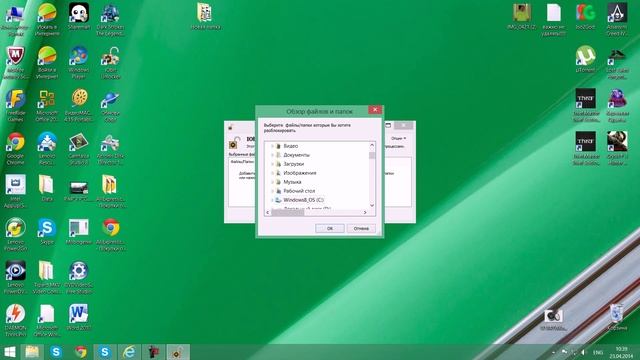
Task: Select the Windows8_OS (C:) drive
Action: tap(303, 200)
